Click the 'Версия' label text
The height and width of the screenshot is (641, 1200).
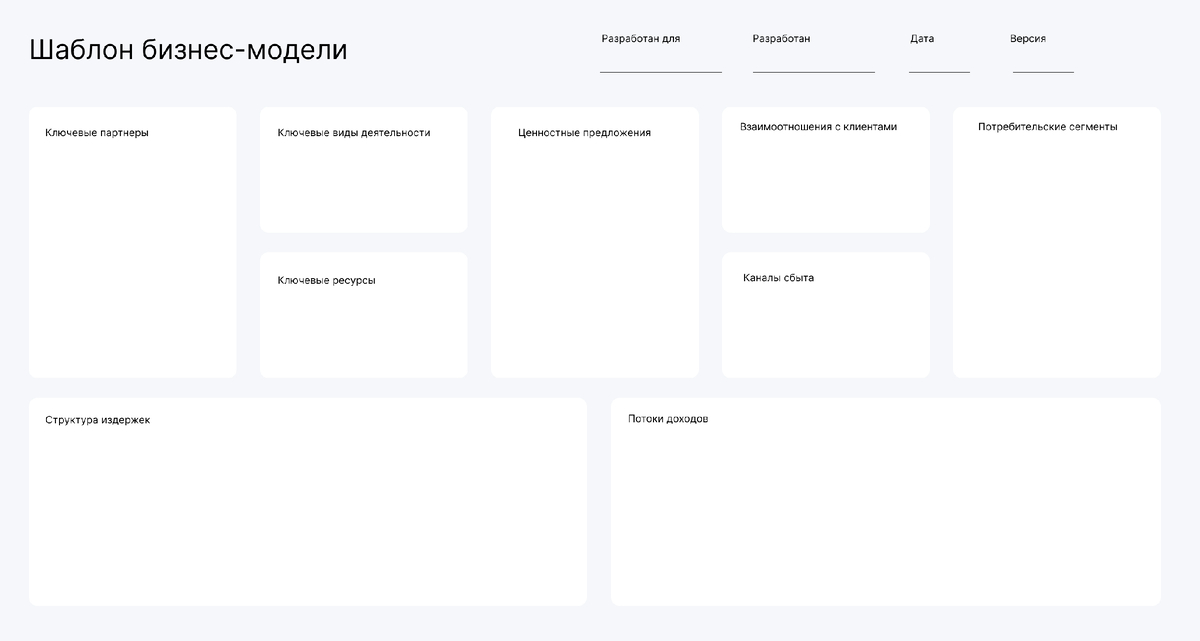point(1028,39)
